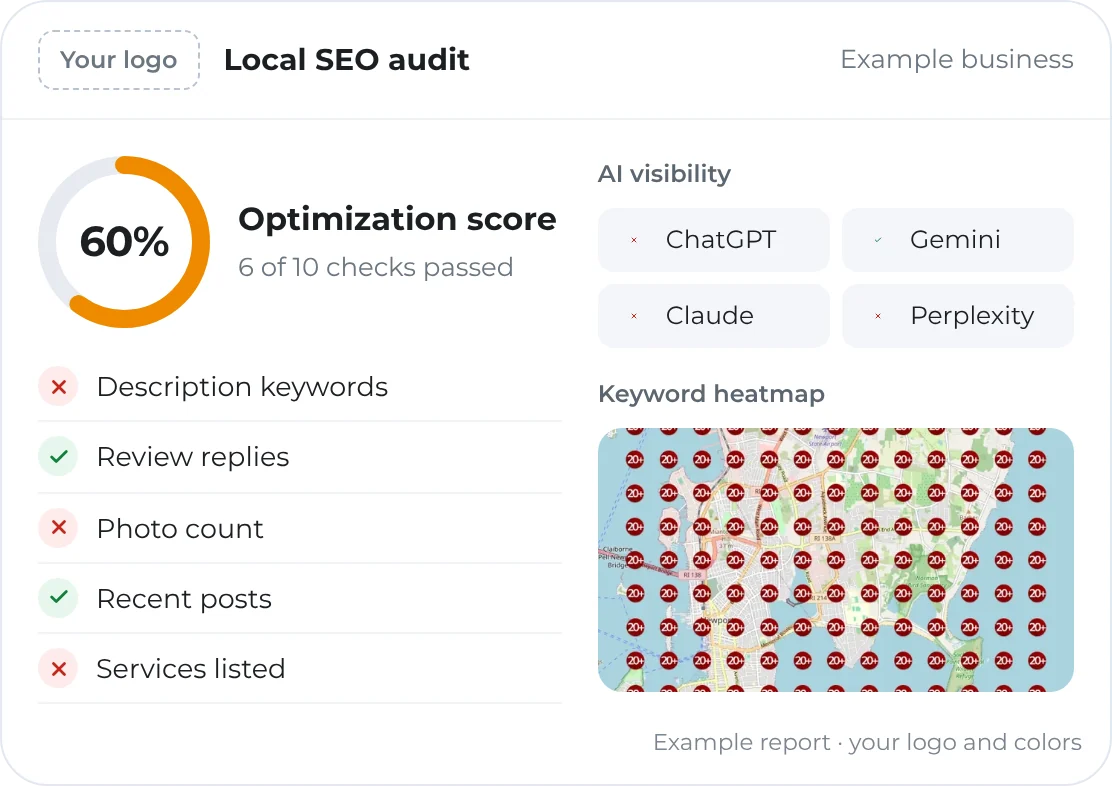Click the red X icon beside Photo count

point(58,528)
